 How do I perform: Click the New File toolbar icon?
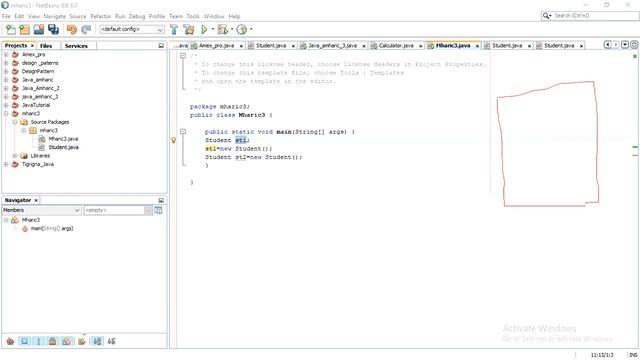coord(11,29)
